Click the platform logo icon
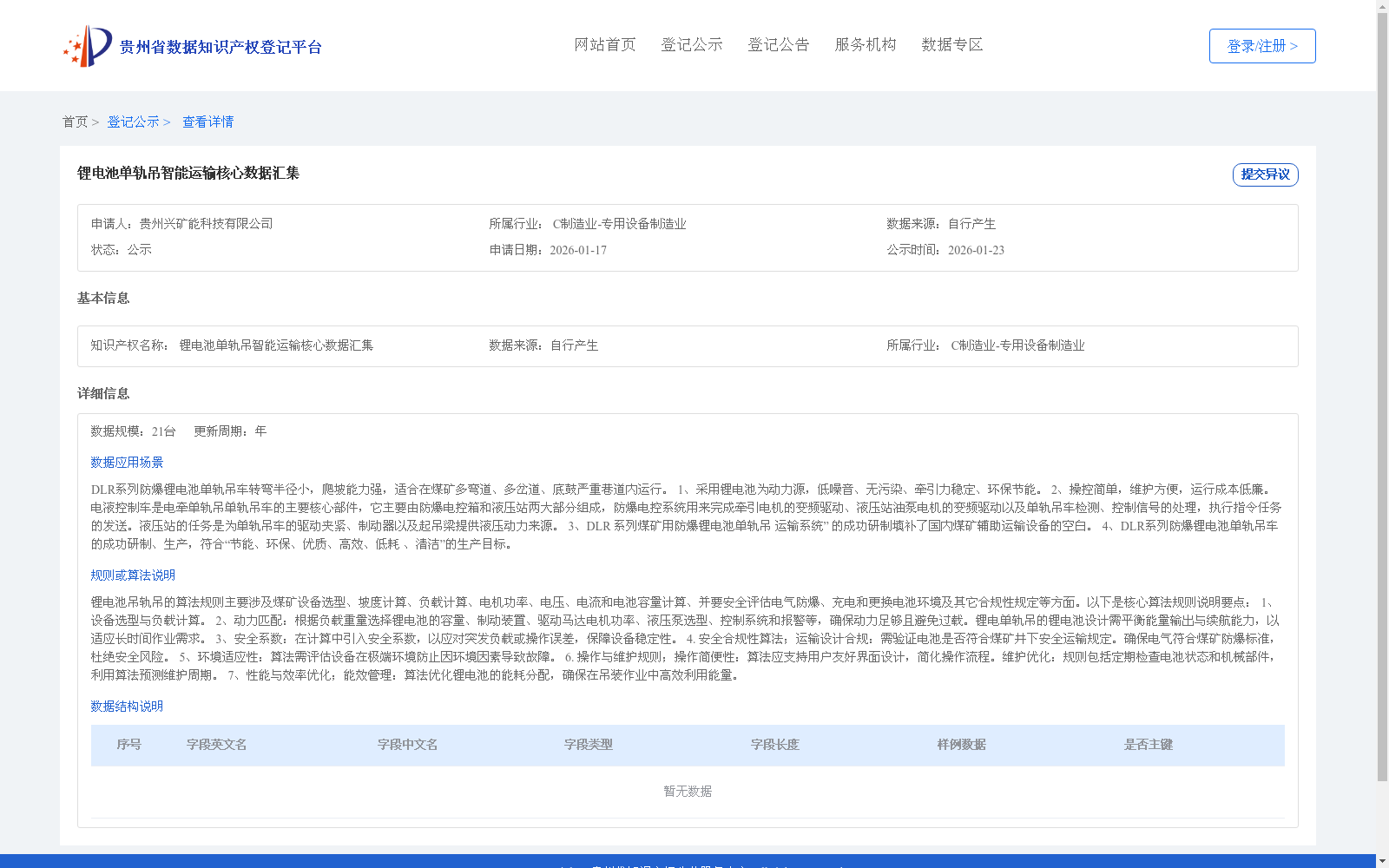The height and width of the screenshot is (868, 1389). click(x=88, y=46)
